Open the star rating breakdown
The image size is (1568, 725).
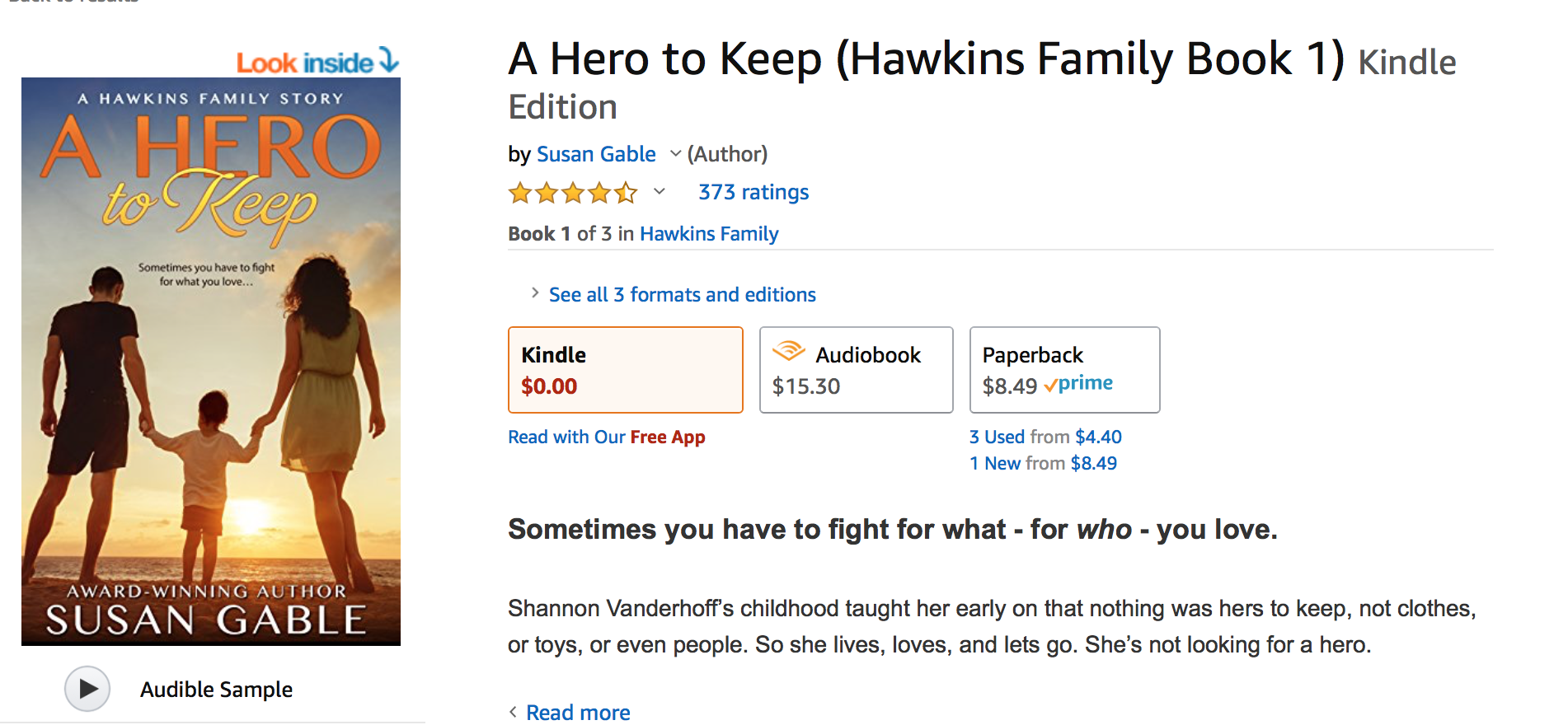point(573,193)
